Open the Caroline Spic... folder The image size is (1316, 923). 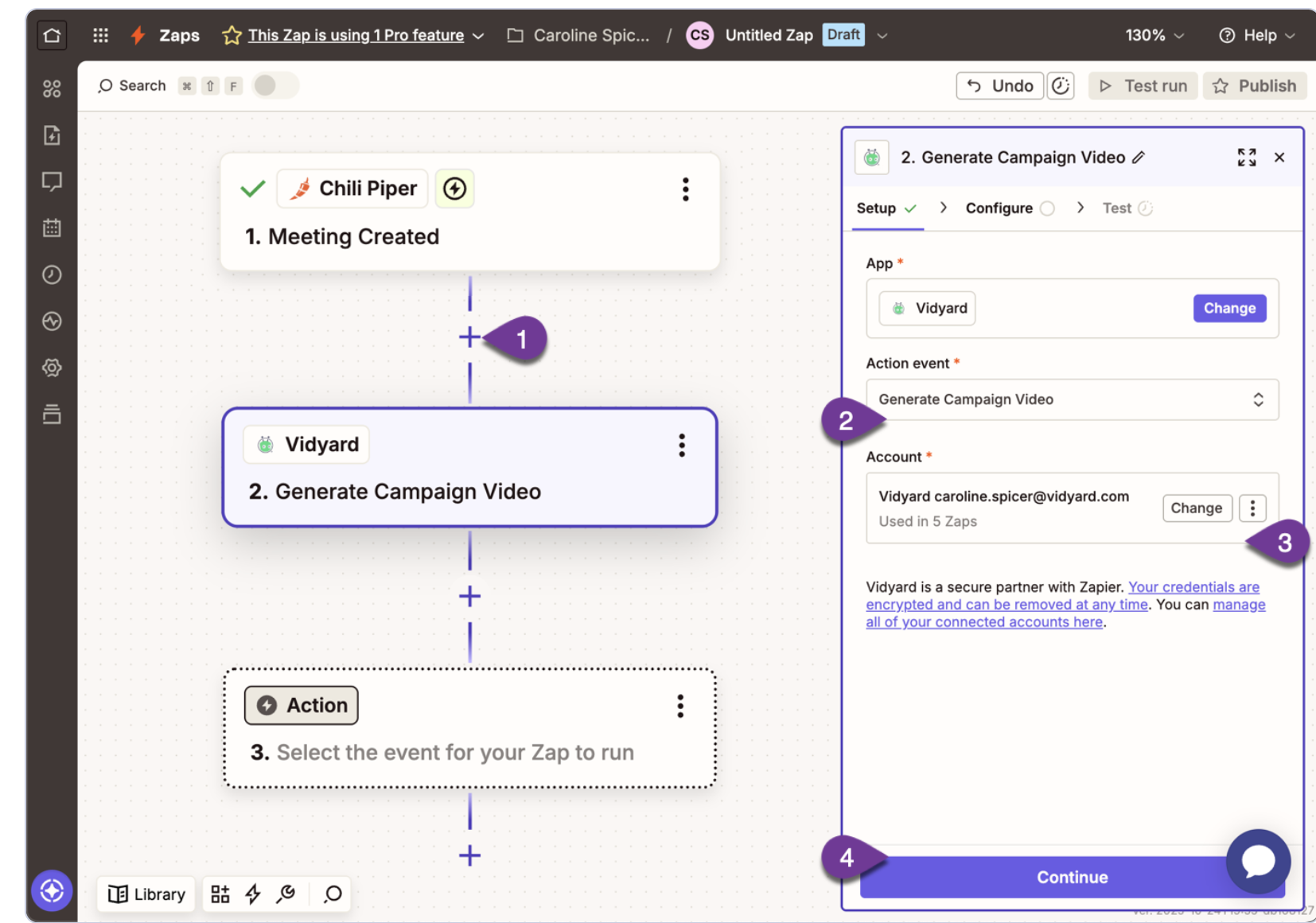pyautogui.click(x=578, y=35)
